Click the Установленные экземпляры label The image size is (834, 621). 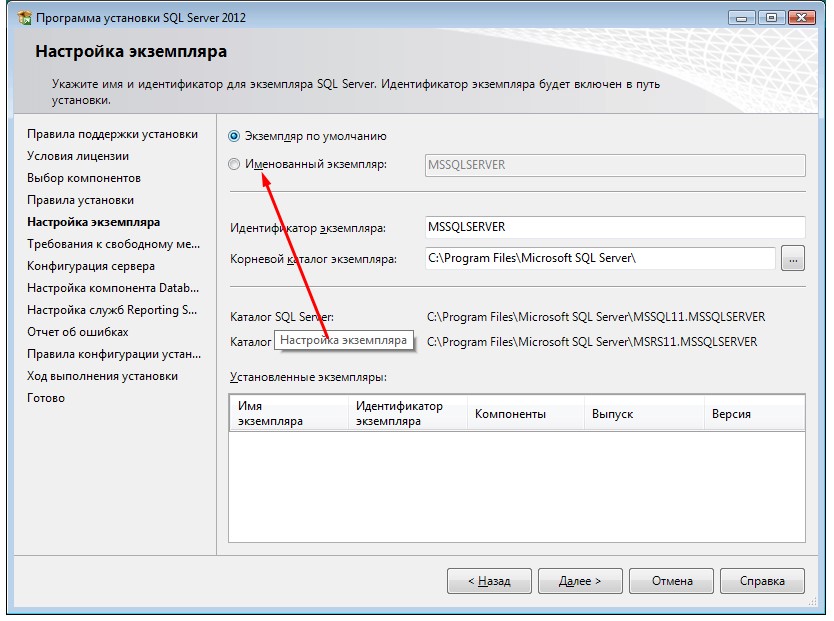point(308,377)
